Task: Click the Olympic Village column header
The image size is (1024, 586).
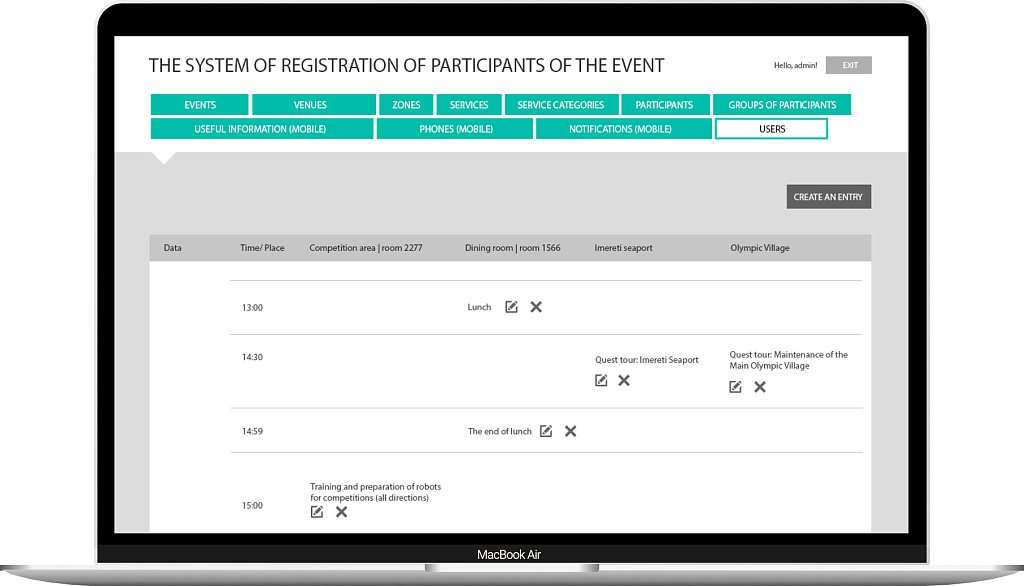Action: (x=760, y=248)
